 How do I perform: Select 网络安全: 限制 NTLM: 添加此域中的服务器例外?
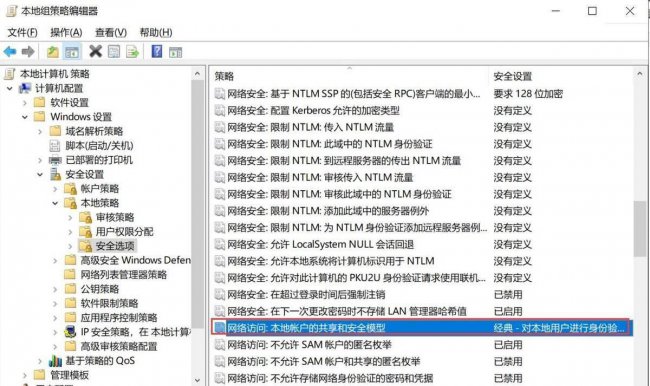point(328,211)
